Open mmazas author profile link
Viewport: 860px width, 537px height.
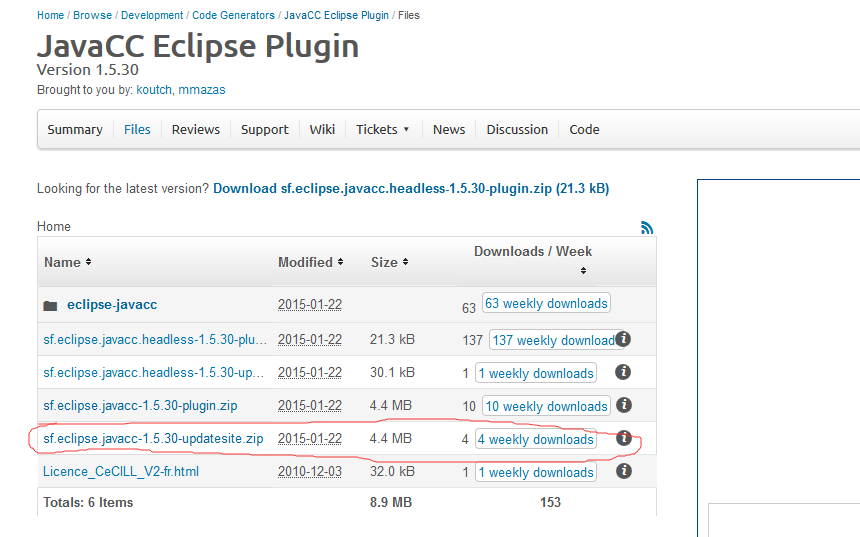(x=202, y=90)
